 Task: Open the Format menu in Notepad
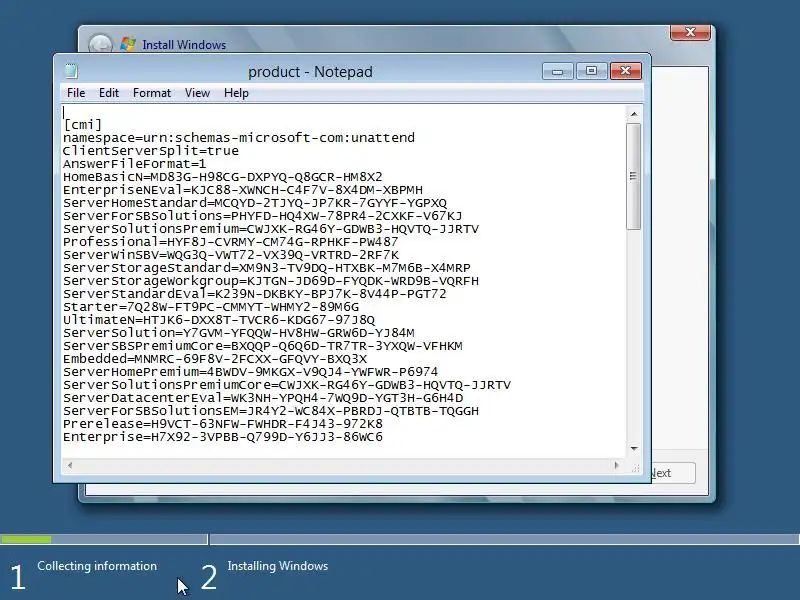point(152,93)
